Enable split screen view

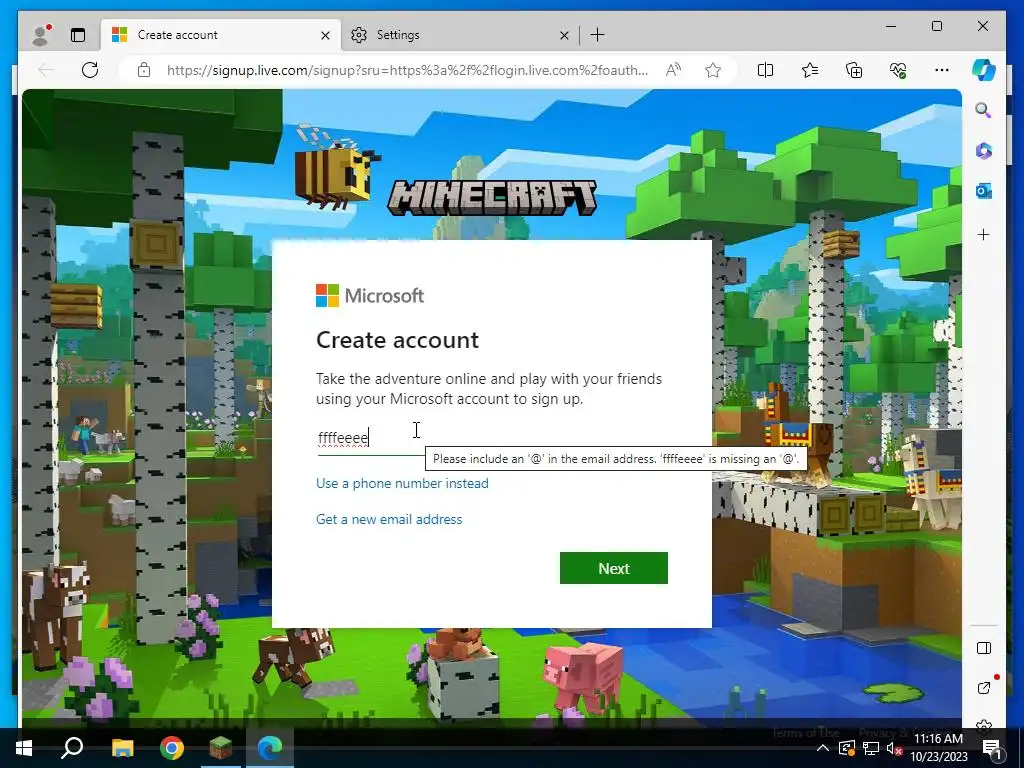tap(765, 70)
